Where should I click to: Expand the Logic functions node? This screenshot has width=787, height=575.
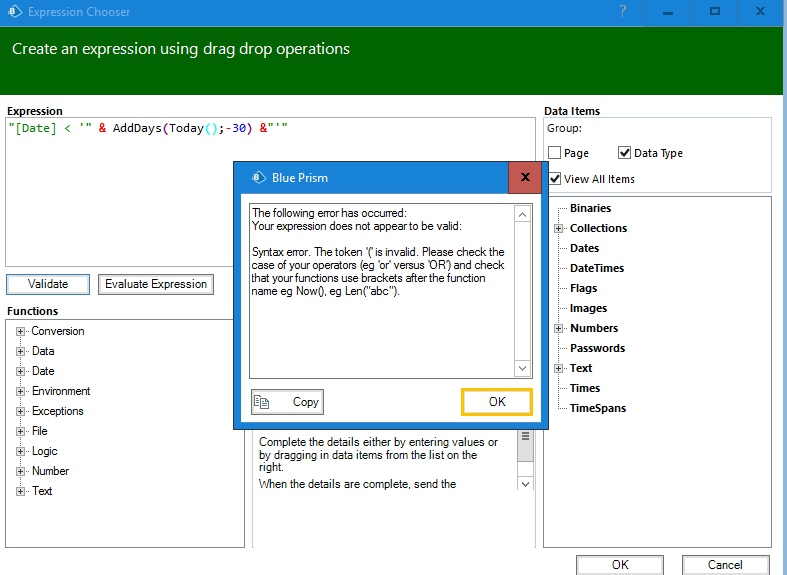coord(20,452)
